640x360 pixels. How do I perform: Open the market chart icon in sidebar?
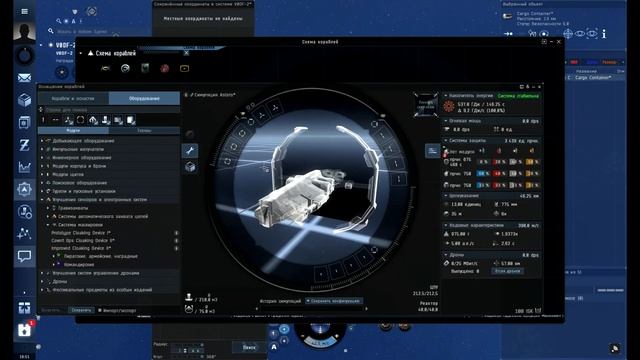pos(24,167)
